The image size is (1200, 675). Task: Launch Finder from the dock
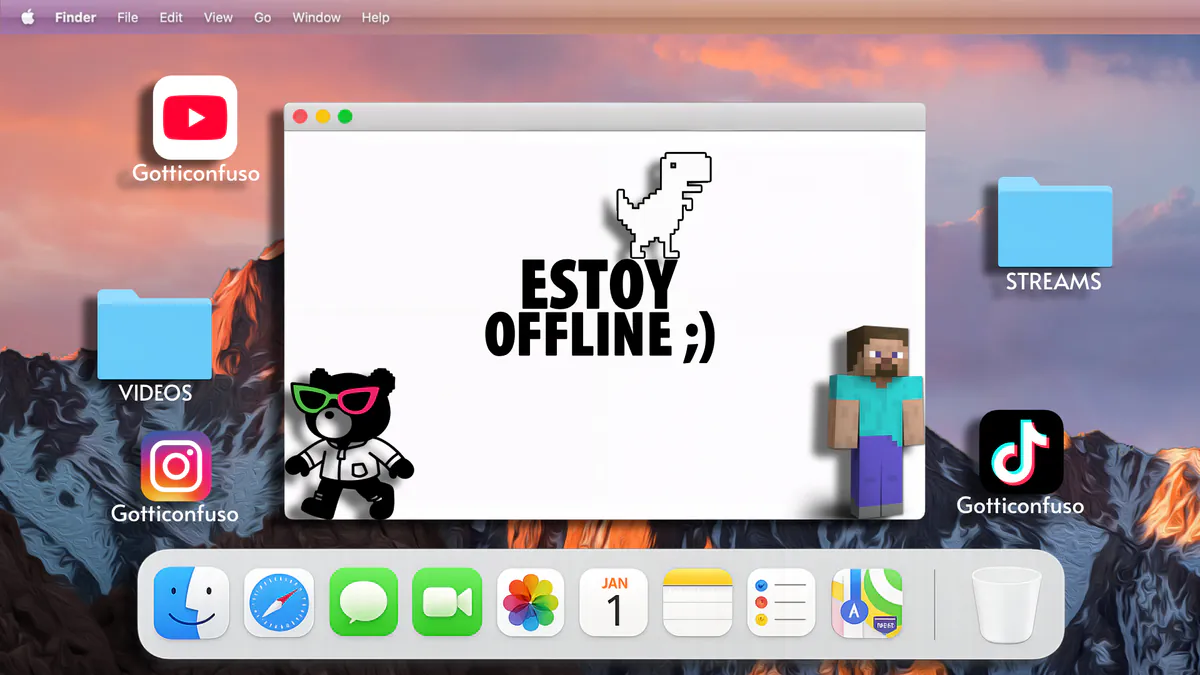(191, 604)
